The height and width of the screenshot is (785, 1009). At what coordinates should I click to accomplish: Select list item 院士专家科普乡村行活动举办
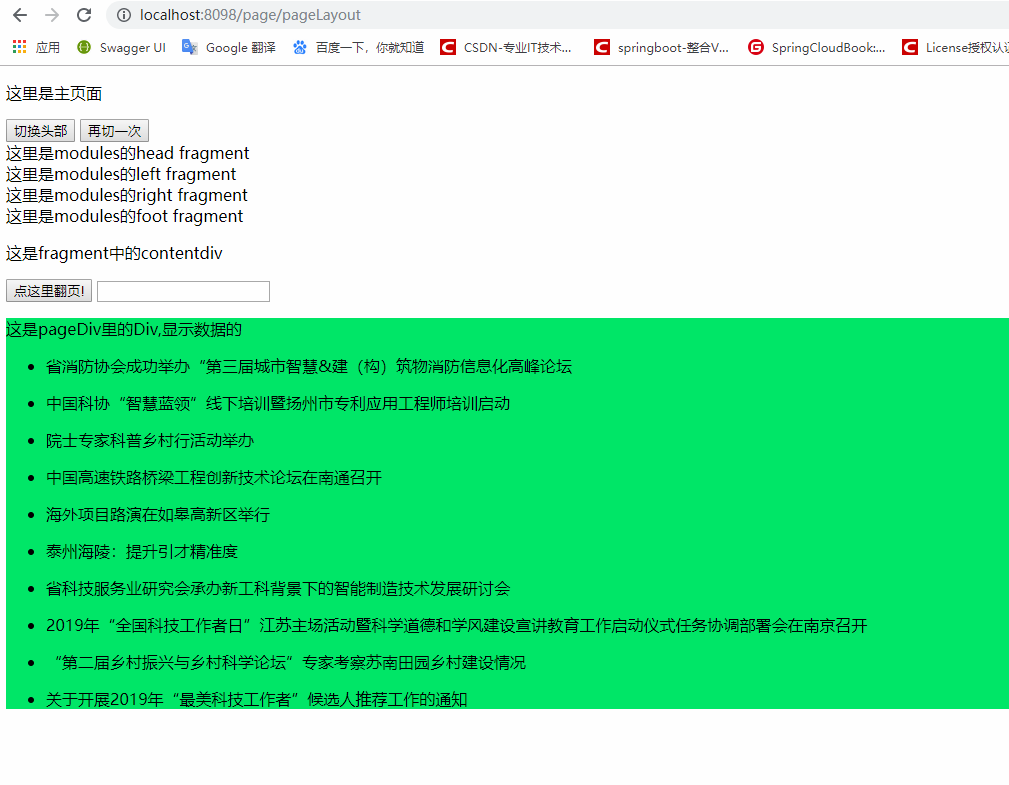coord(150,441)
